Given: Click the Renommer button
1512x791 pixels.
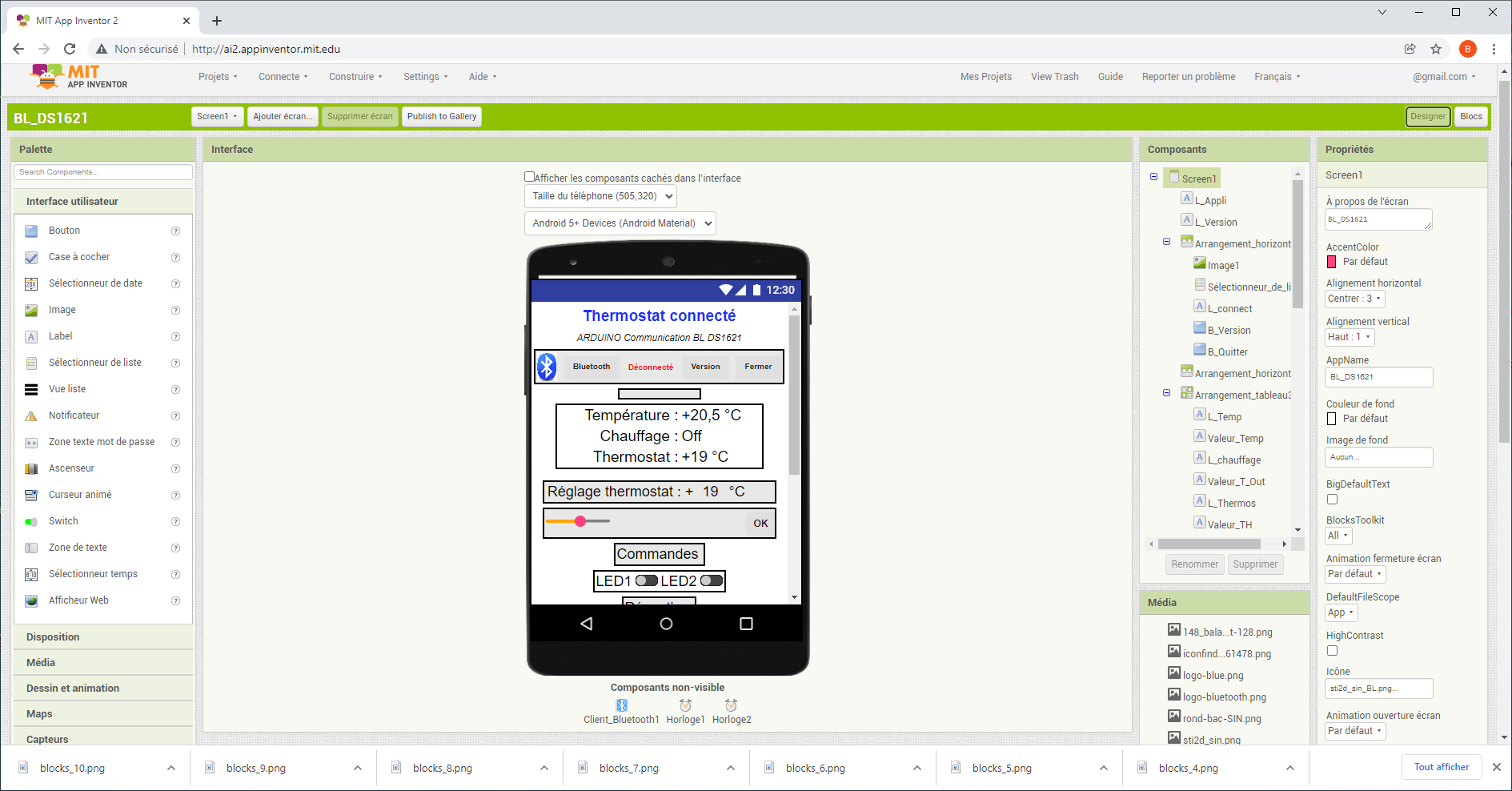Looking at the screenshot, I should click(1194, 564).
